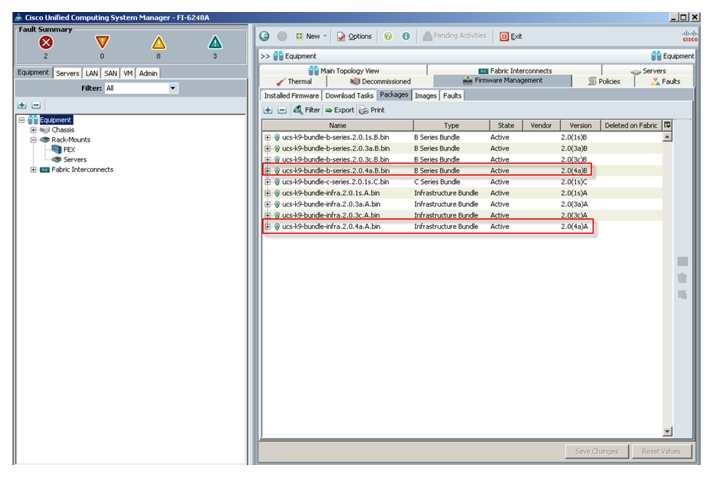Viewport: 714px width, 478px height.
Task: Expand ucs-k9-bundle-b-series.2.0.1s.B.bin row
Action: 268,137
